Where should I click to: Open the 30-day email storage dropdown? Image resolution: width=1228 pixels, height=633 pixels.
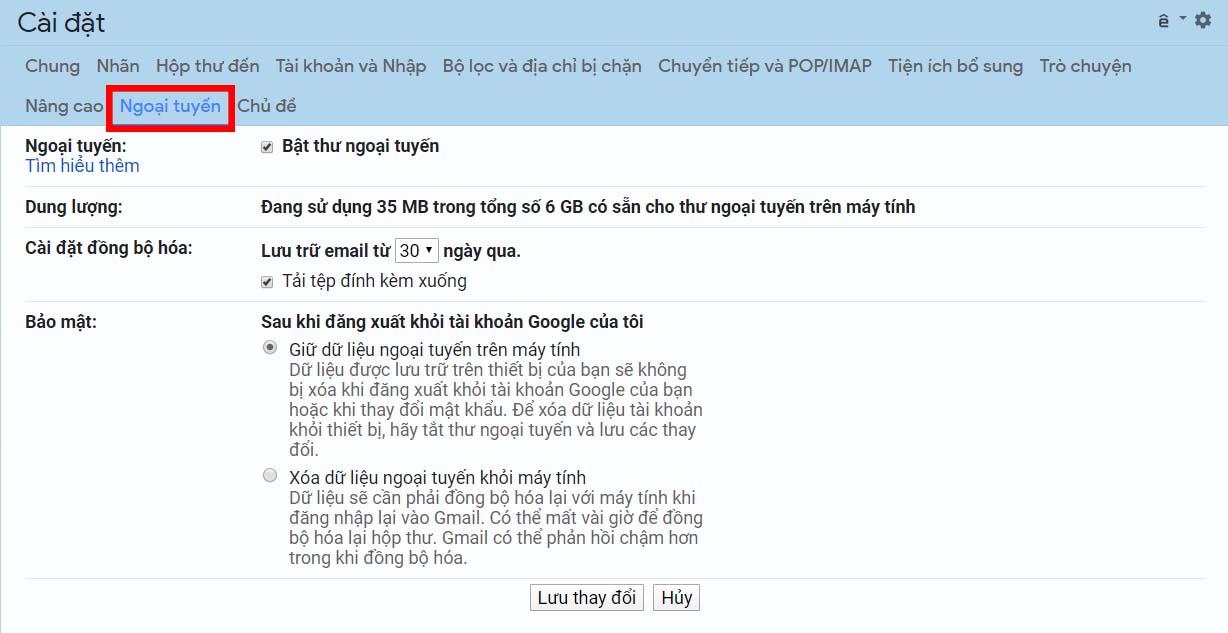click(416, 251)
